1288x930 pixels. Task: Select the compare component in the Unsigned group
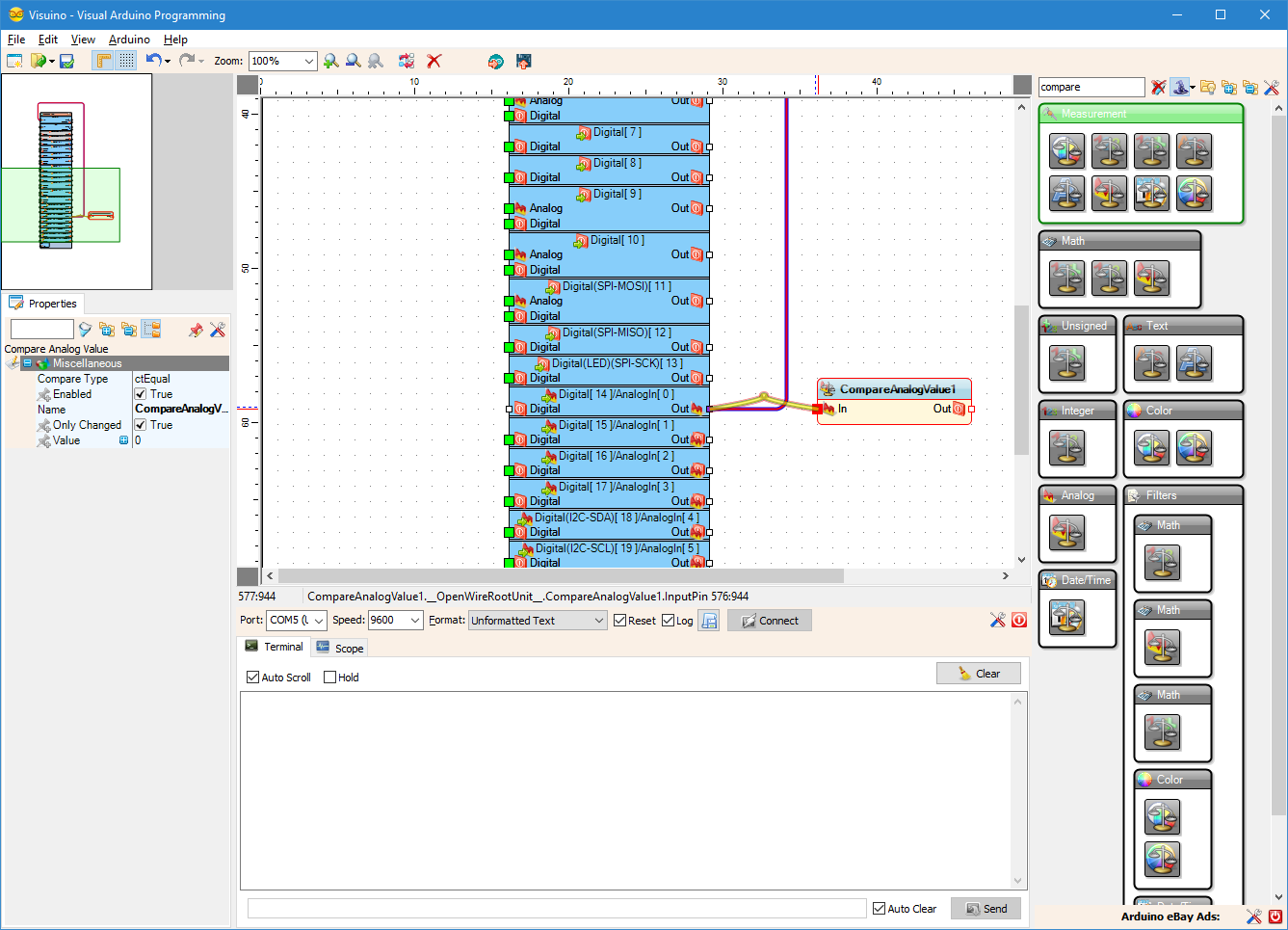click(1066, 362)
